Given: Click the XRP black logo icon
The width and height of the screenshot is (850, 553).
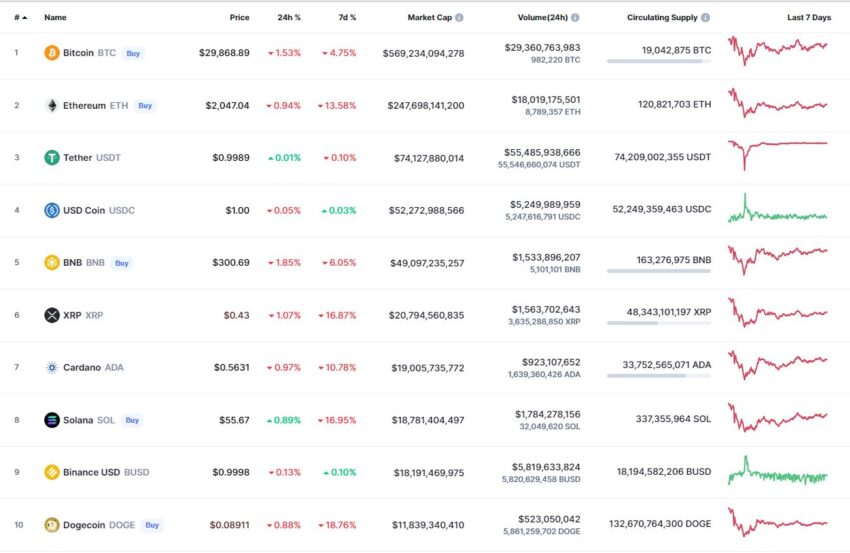Looking at the screenshot, I should coord(51,315).
